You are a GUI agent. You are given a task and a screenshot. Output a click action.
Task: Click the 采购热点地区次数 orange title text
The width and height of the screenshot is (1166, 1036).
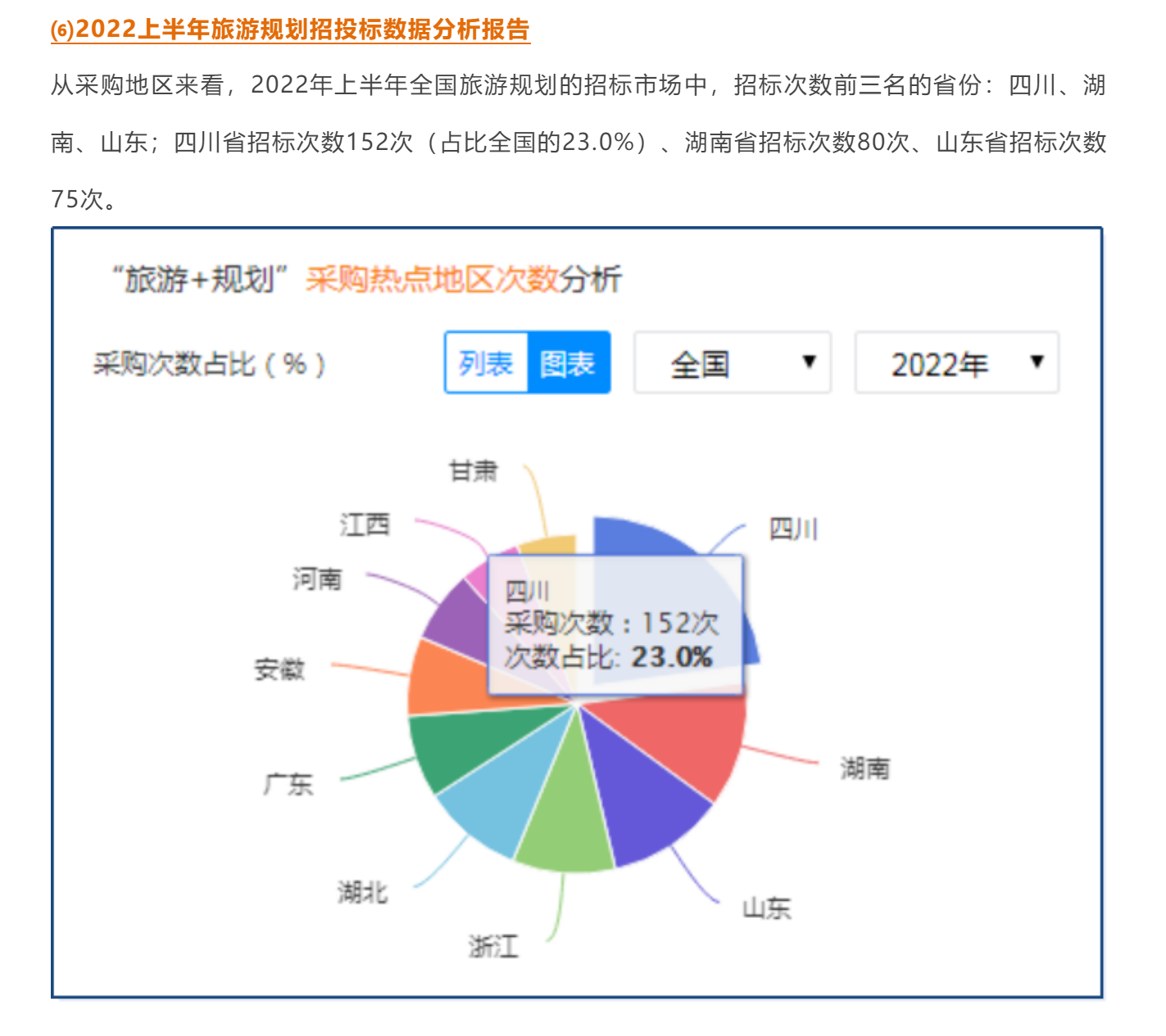tap(432, 279)
